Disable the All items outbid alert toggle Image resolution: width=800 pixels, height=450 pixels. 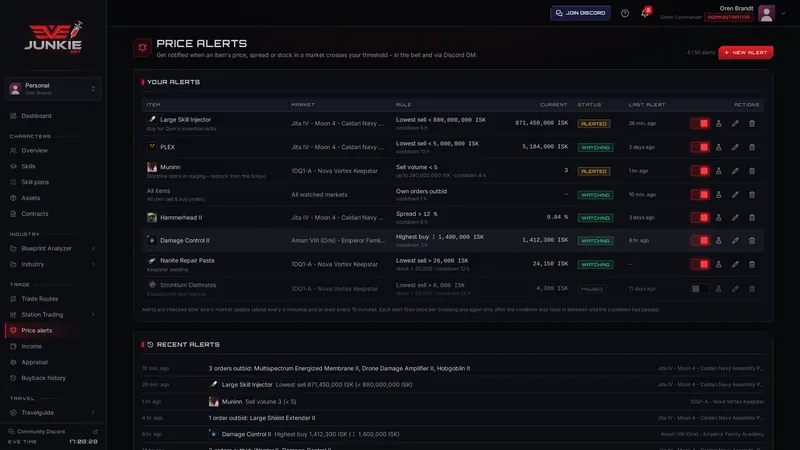(699, 194)
